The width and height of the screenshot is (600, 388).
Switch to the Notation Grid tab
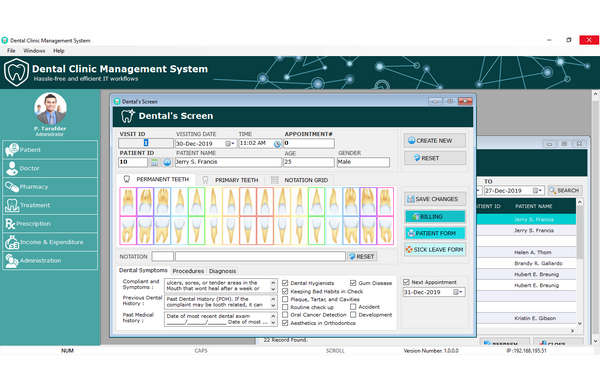(300, 180)
